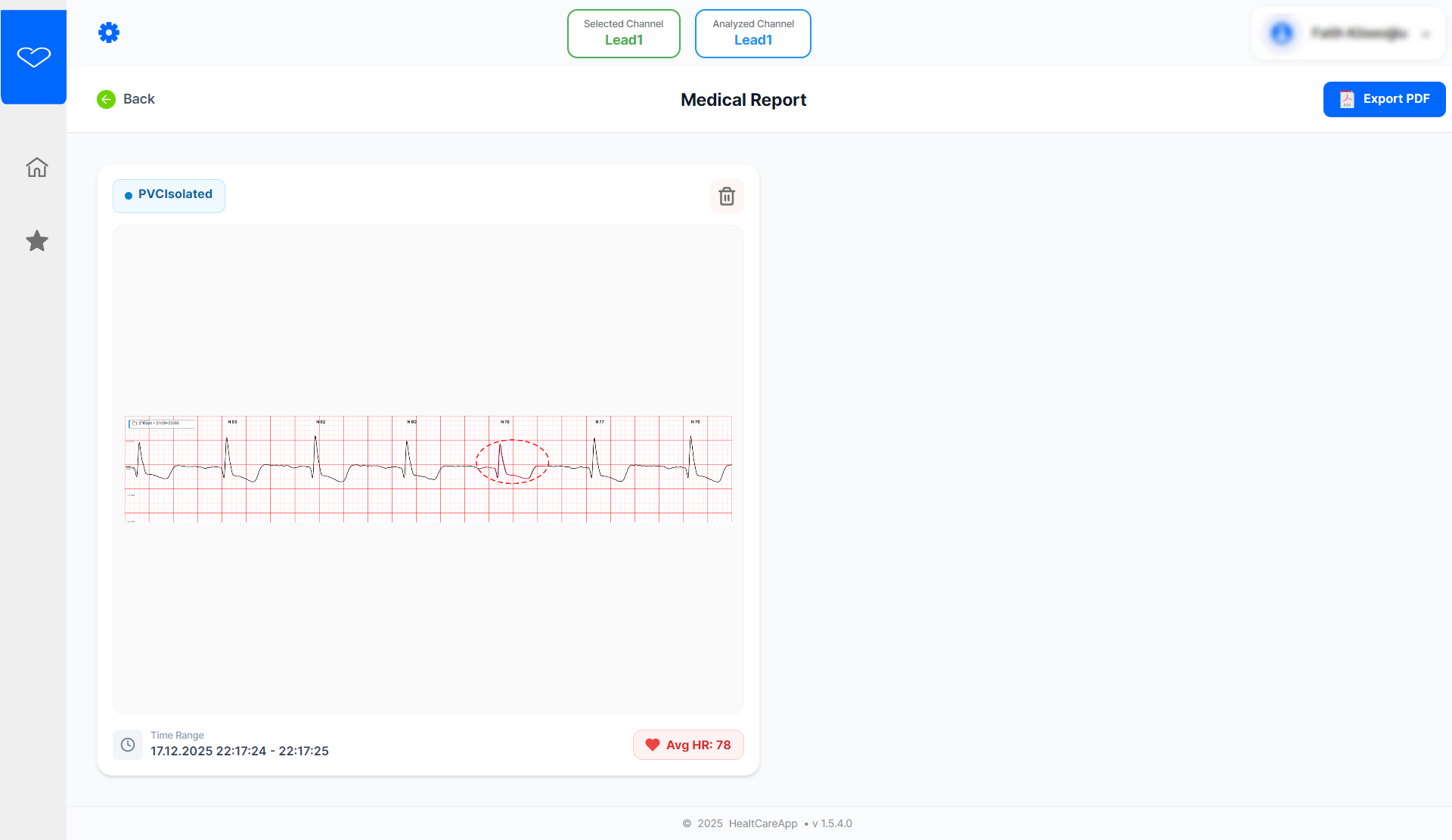Go to the Home page icon
1452x840 pixels.
point(37,167)
